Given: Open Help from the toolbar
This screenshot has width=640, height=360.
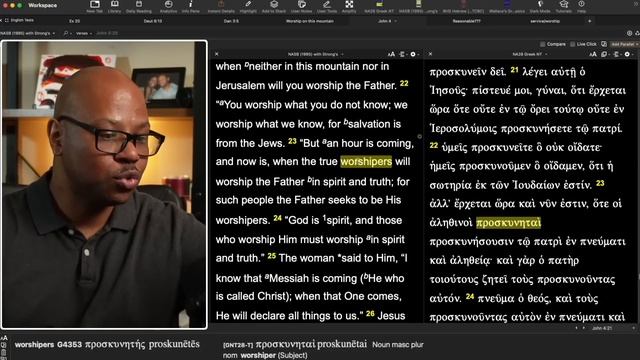Looking at the screenshot, I should coord(581,7).
